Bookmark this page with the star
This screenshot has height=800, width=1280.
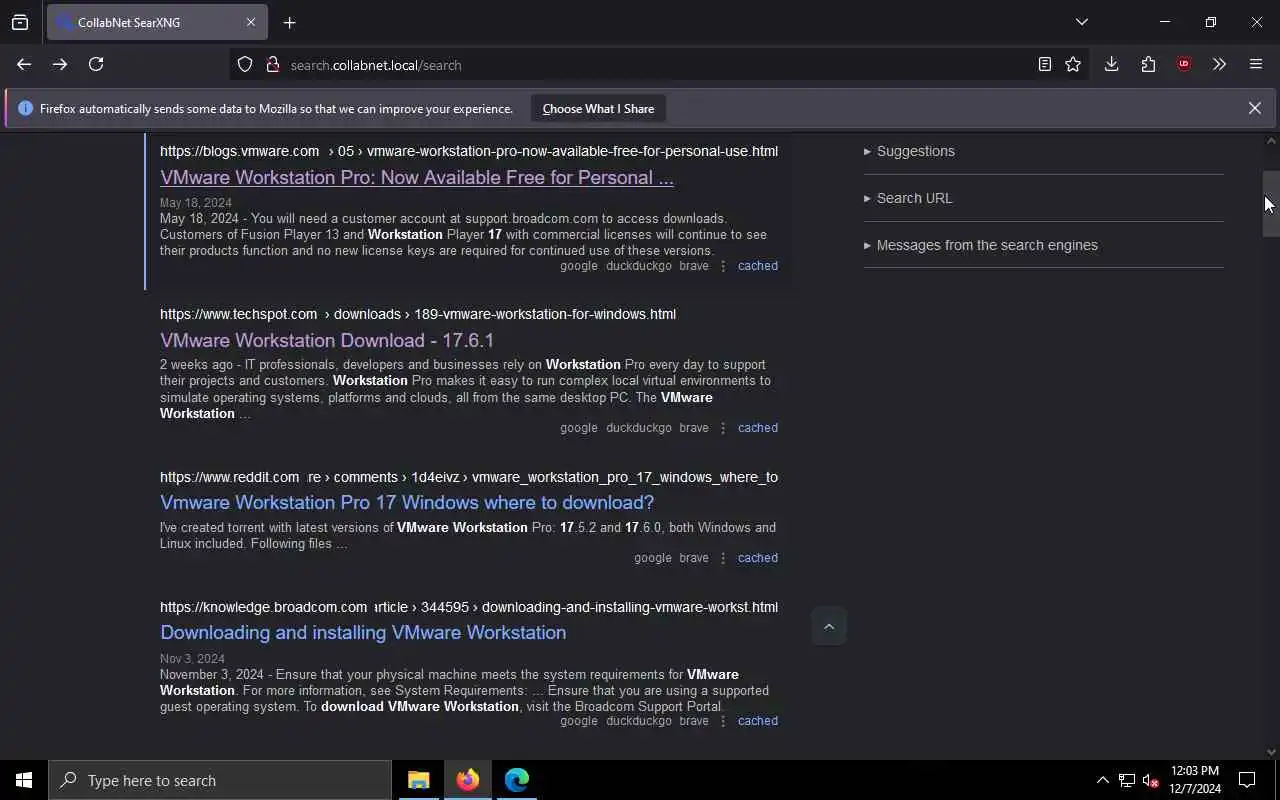[x=1073, y=64]
